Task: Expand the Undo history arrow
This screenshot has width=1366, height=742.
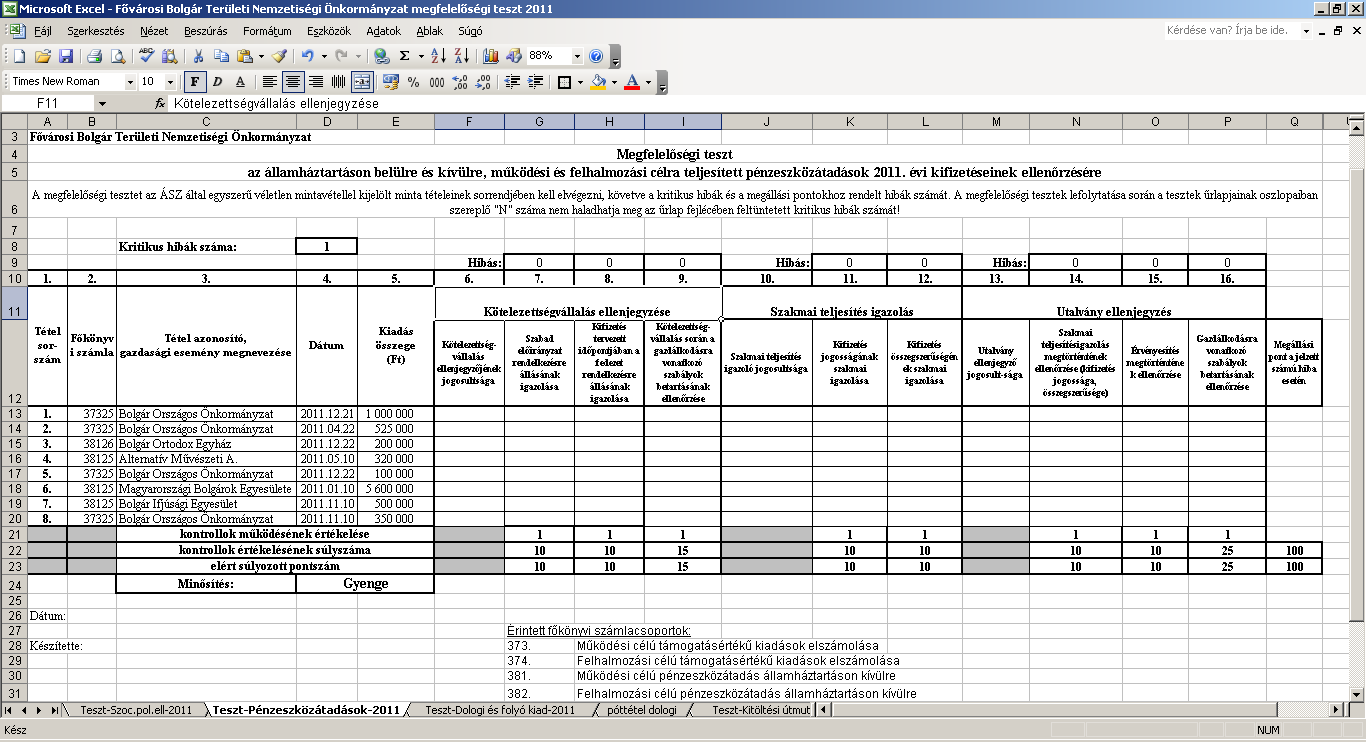Action: click(324, 56)
